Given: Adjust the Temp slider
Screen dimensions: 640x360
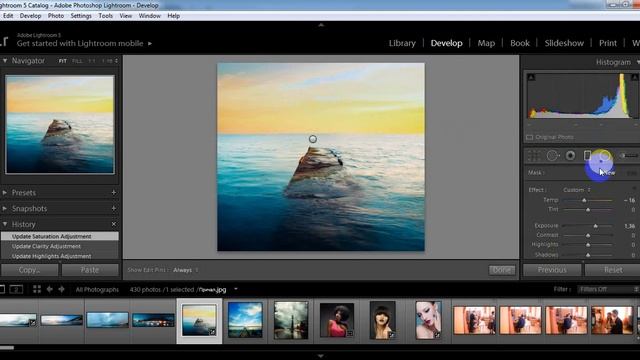Looking at the screenshot, I should (x=584, y=200).
